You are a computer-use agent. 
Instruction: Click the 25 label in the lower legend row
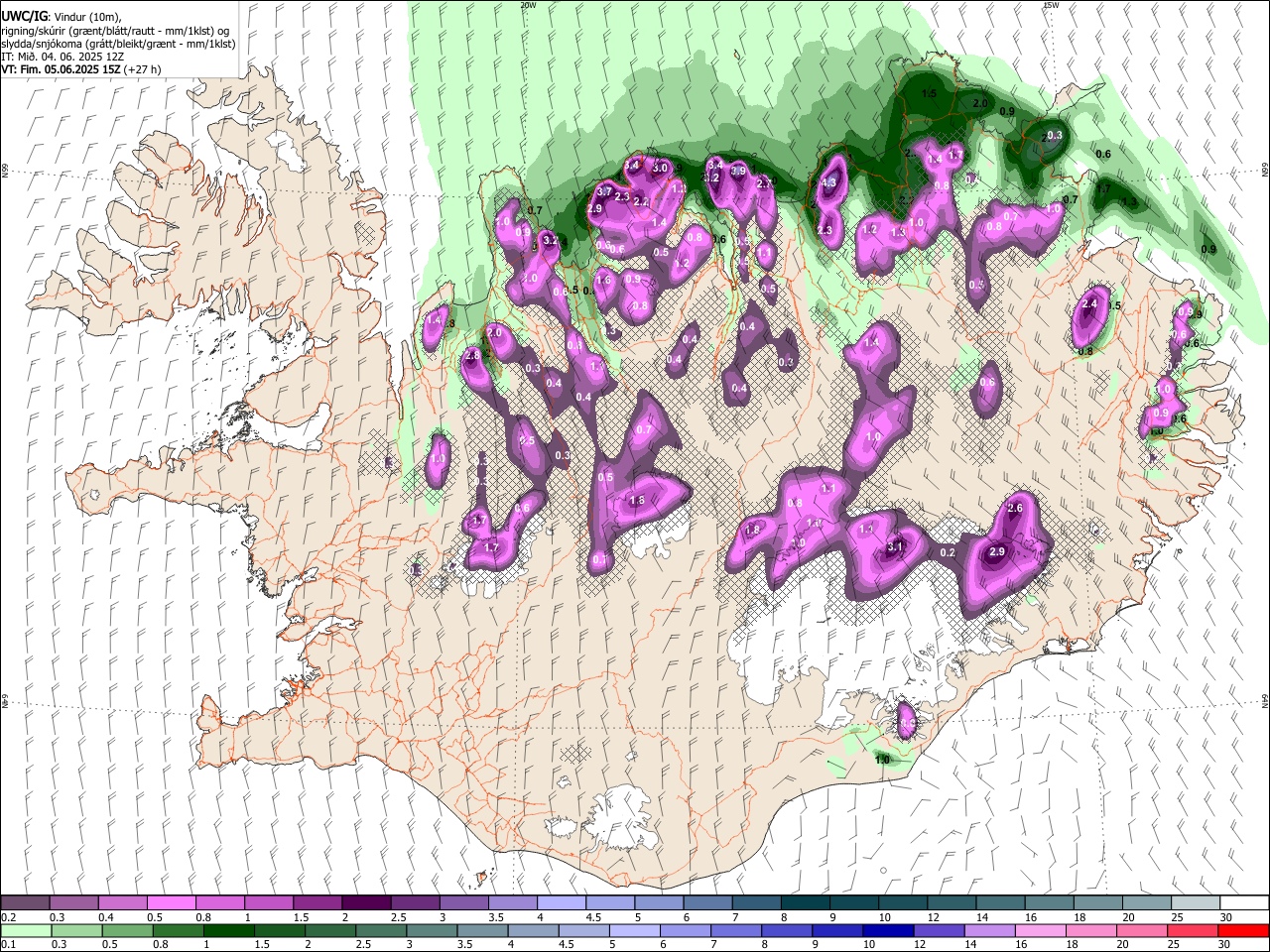pyautogui.click(x=1175, y=945)
